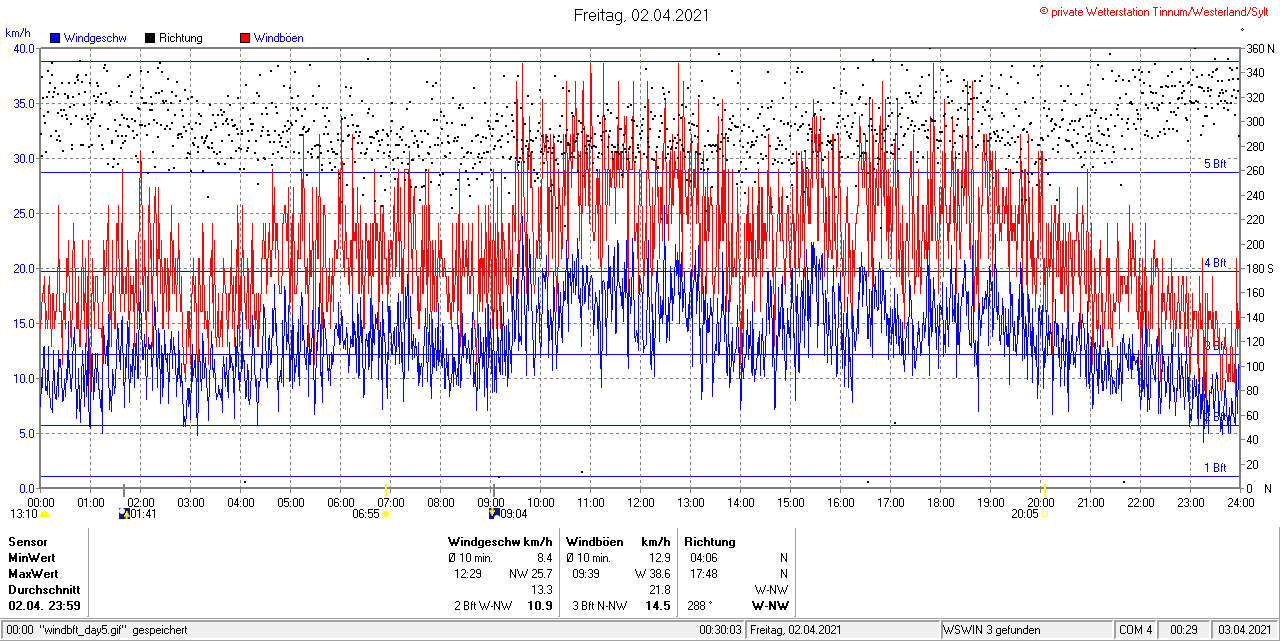Click the 09:39 max gust time
The width and height of the screenshot is (1280, 641).
586,574
